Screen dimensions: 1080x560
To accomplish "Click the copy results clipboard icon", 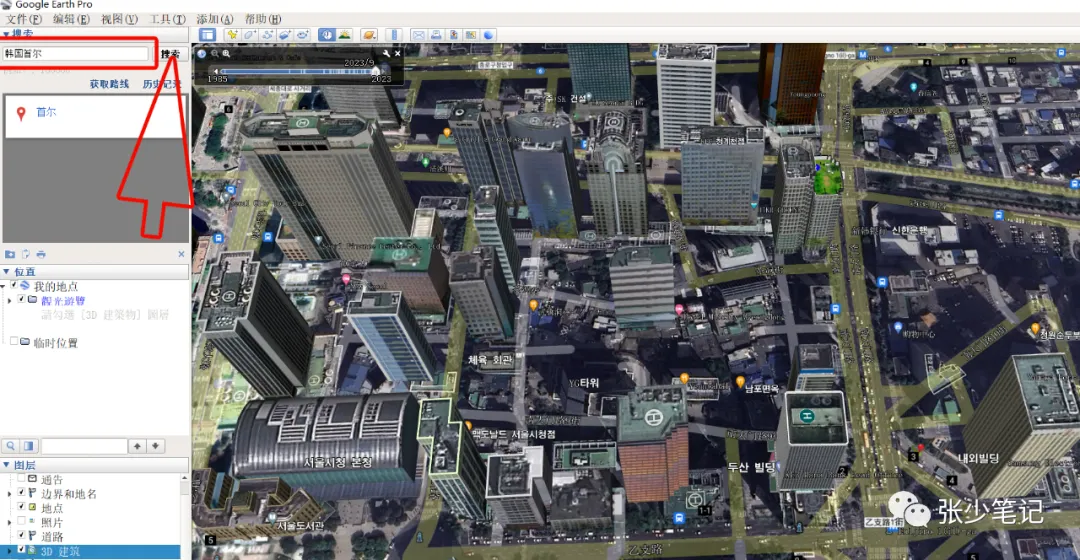I will pyautogui.click(x=25, y=254).
